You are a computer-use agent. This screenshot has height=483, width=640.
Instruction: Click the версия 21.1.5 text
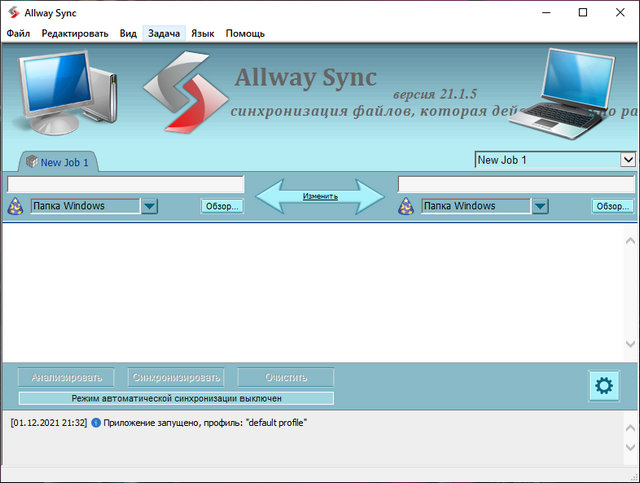[435, 94]
